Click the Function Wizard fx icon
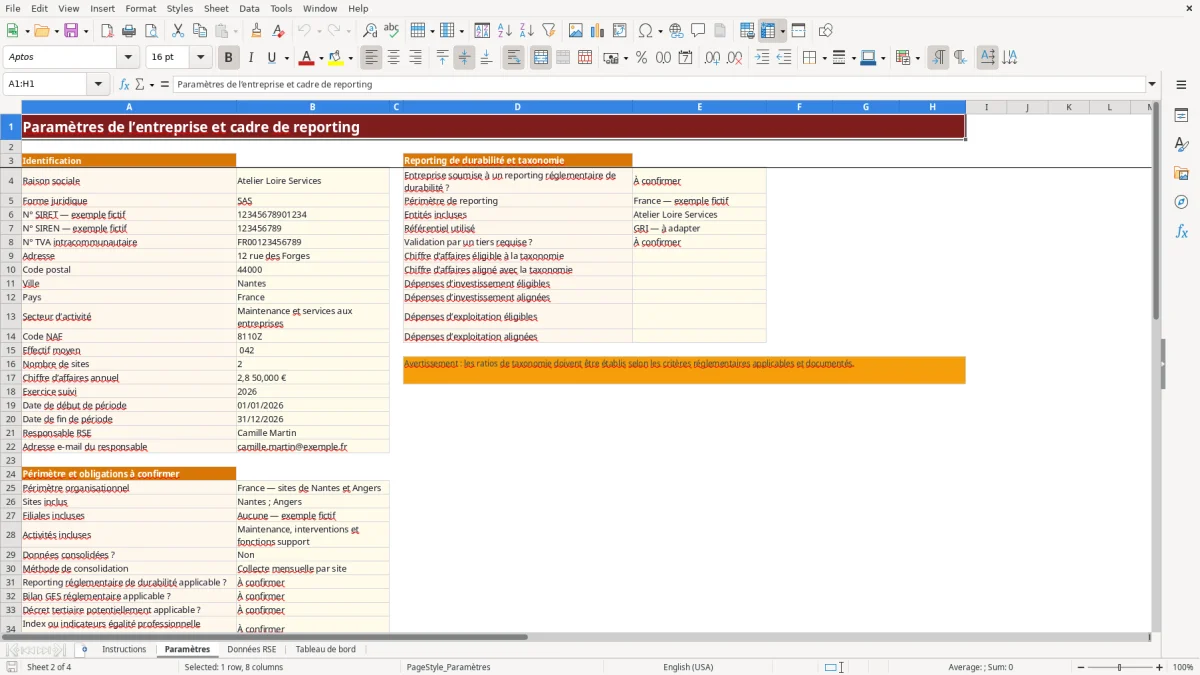Screen dimensions: 1200x675 click(x=124, y=84)
